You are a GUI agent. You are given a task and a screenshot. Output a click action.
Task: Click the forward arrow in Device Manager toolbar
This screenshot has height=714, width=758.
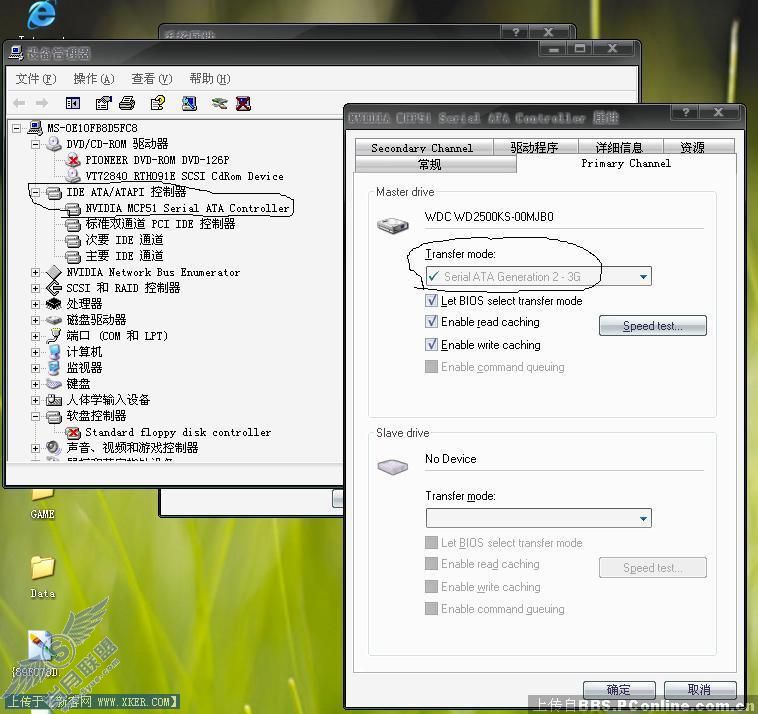[x=42, y=103]
